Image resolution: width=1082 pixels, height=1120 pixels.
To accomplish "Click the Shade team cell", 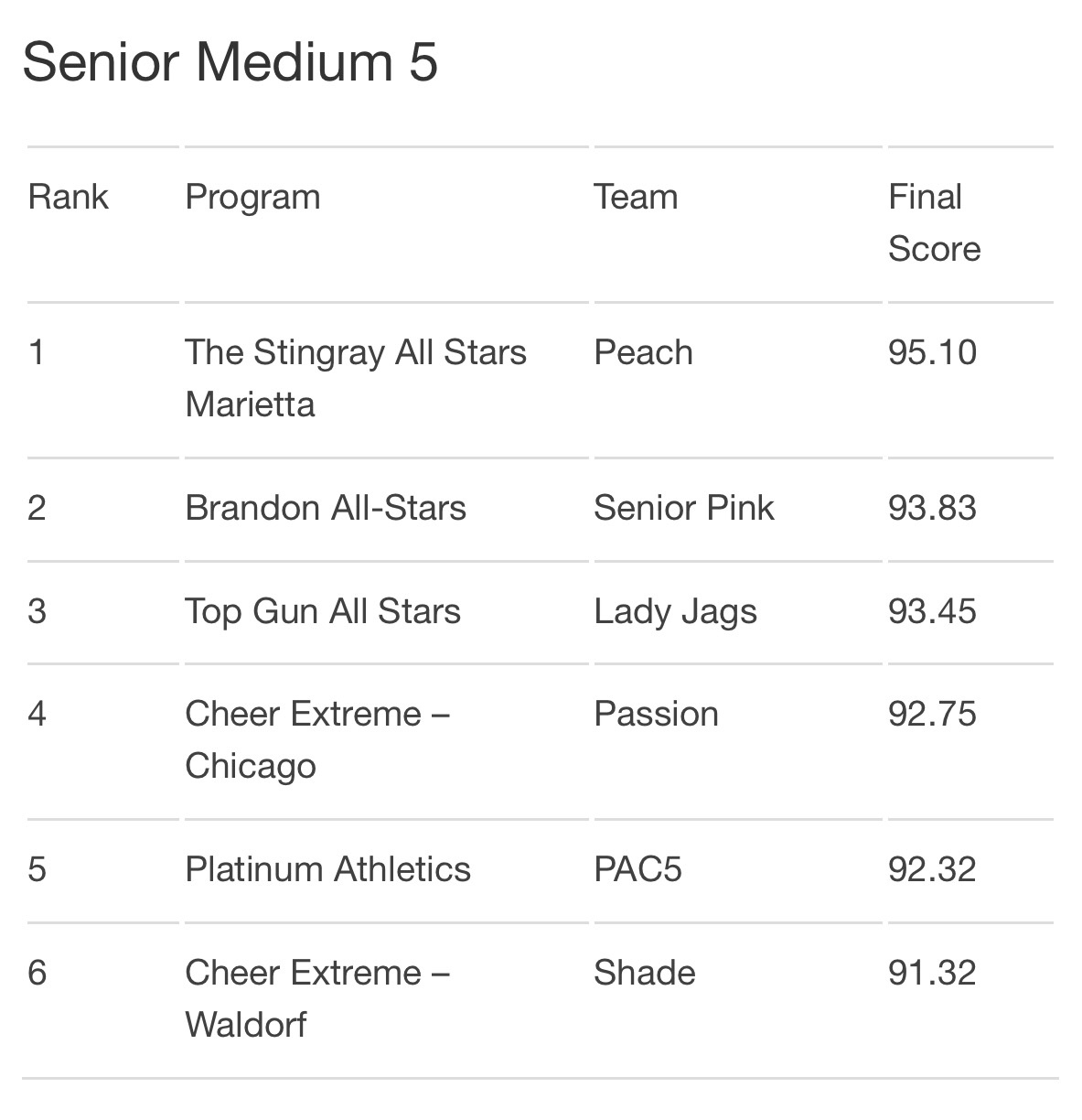I will (644, 974).
